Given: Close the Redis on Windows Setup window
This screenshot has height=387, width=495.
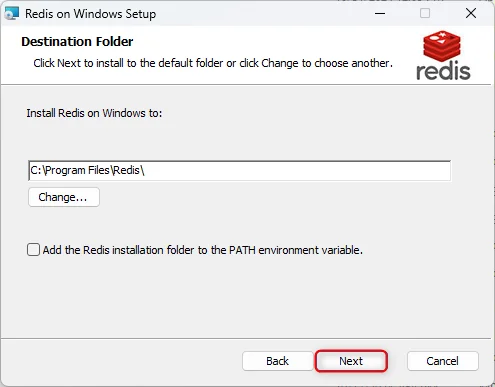Looking at the screenshot, I should coord(471,14).
